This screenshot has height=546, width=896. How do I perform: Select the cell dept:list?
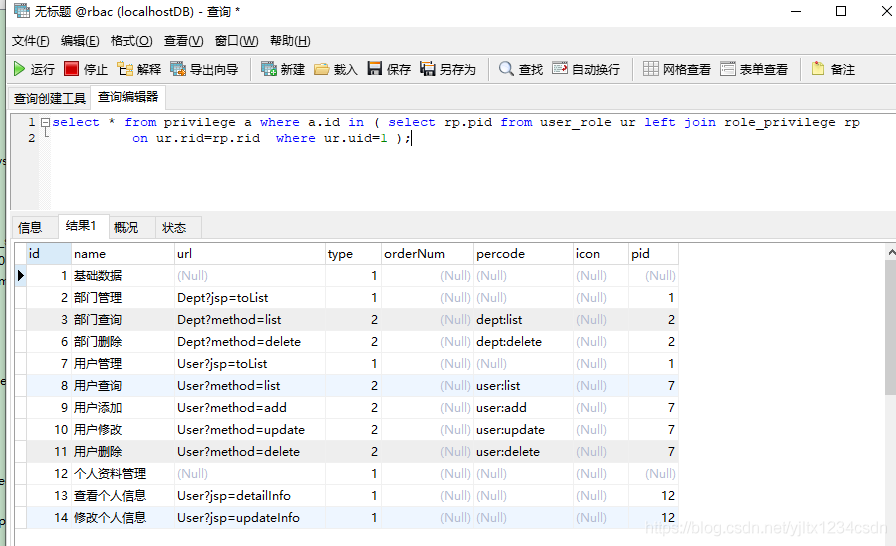[x=523, y=320]
